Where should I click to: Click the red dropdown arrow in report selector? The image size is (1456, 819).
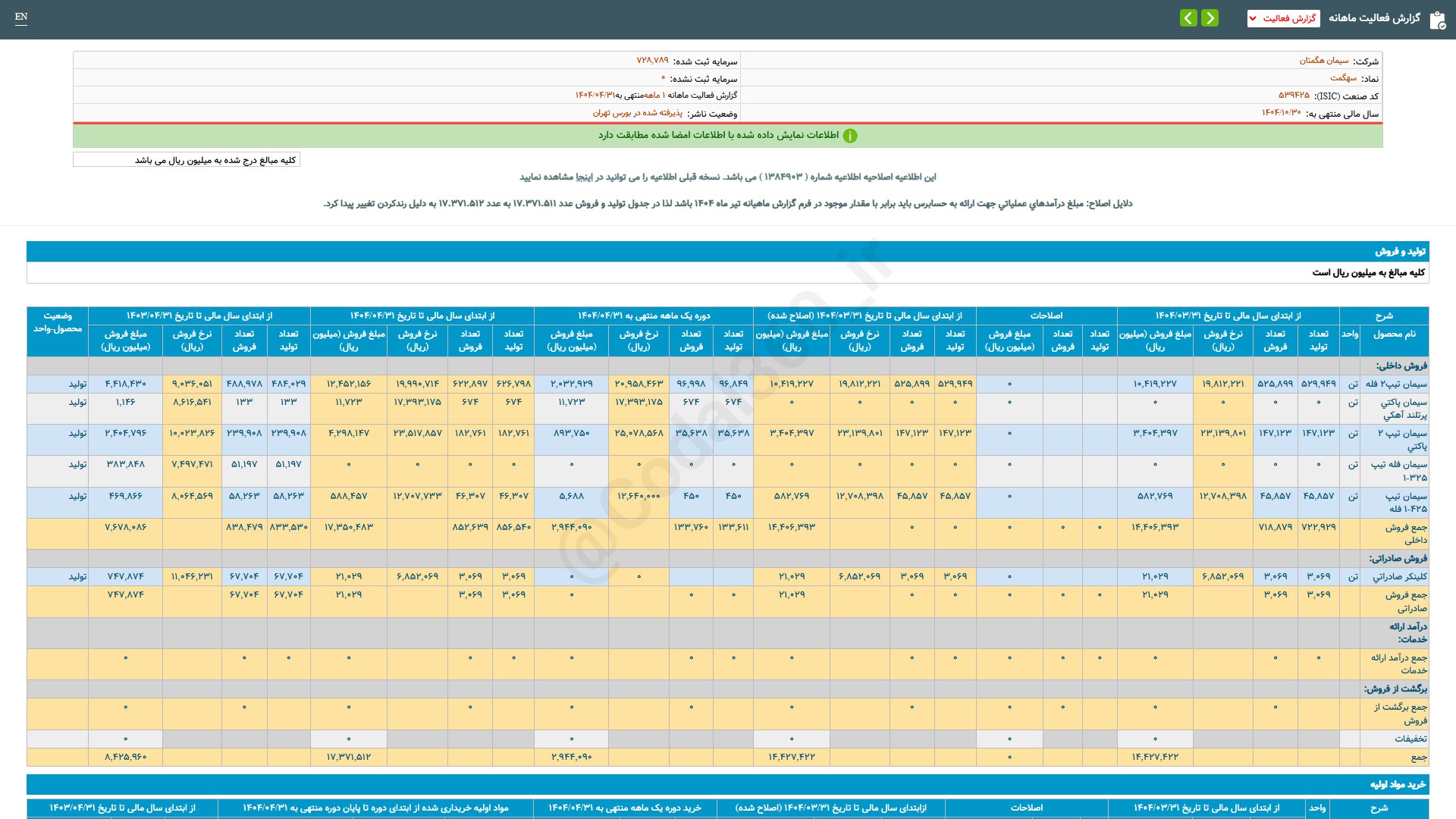tap(1253, 18)
